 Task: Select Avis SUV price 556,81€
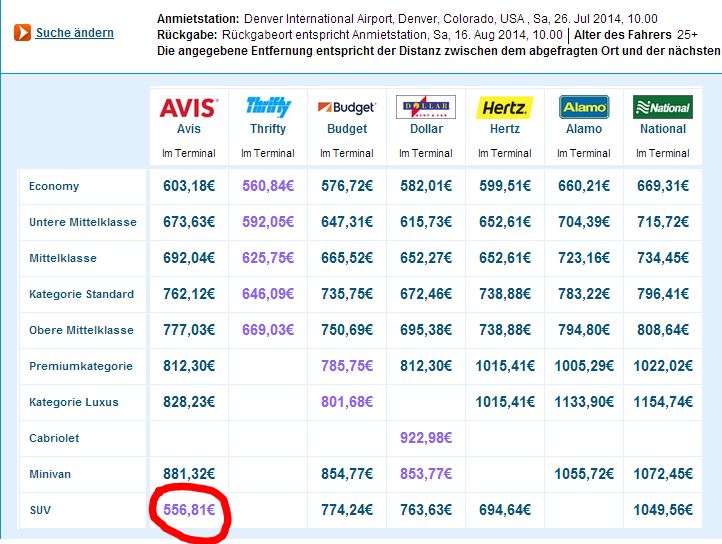pos(189,510)
